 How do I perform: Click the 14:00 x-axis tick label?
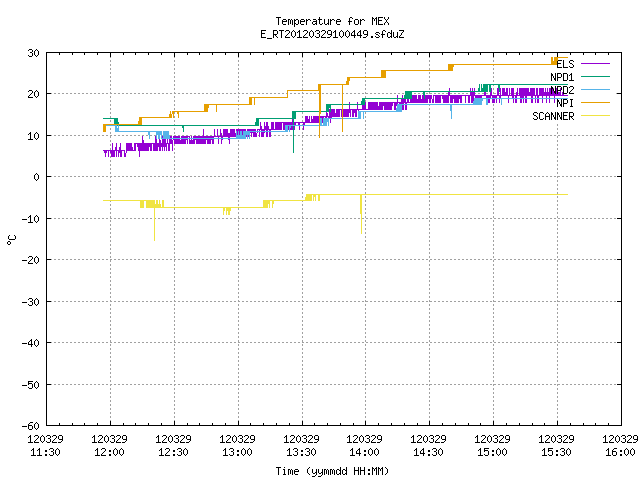coord(364,453)
